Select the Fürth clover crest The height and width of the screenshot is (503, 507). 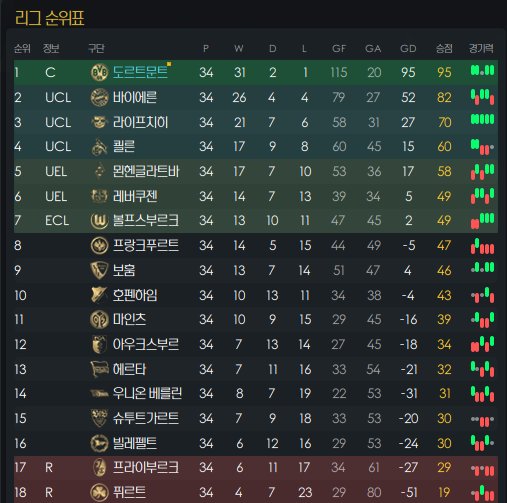tap(99, 492)
